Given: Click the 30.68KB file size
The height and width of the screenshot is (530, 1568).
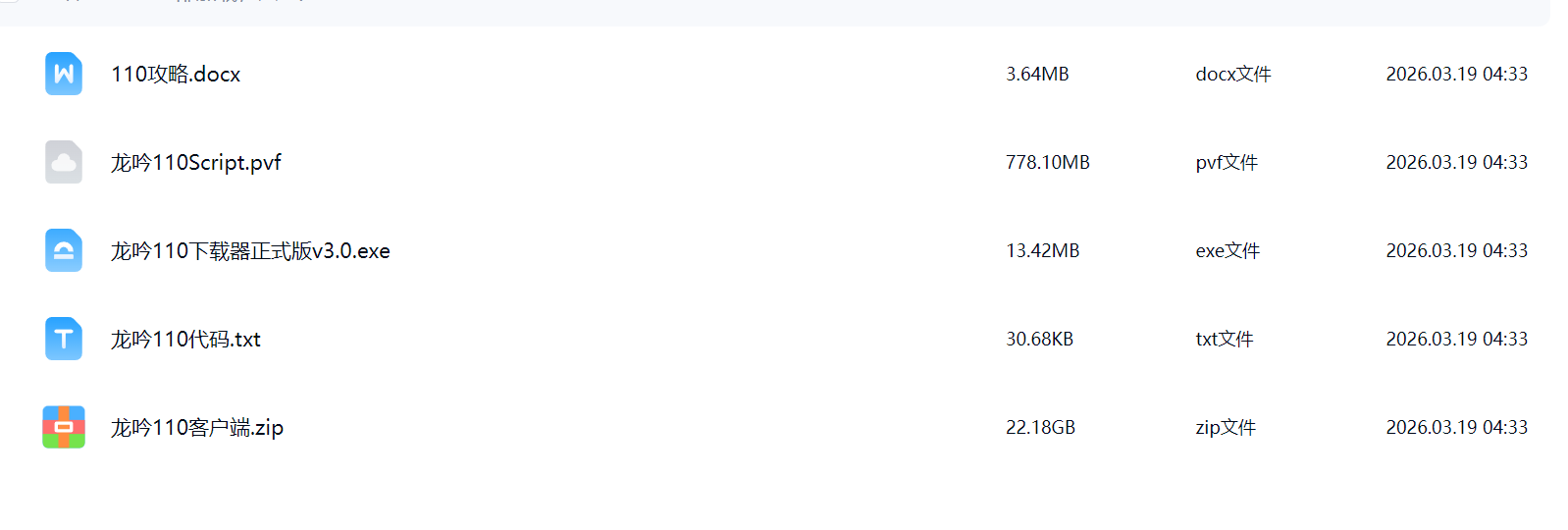Looking at the screenshot, I should 1039,340.
